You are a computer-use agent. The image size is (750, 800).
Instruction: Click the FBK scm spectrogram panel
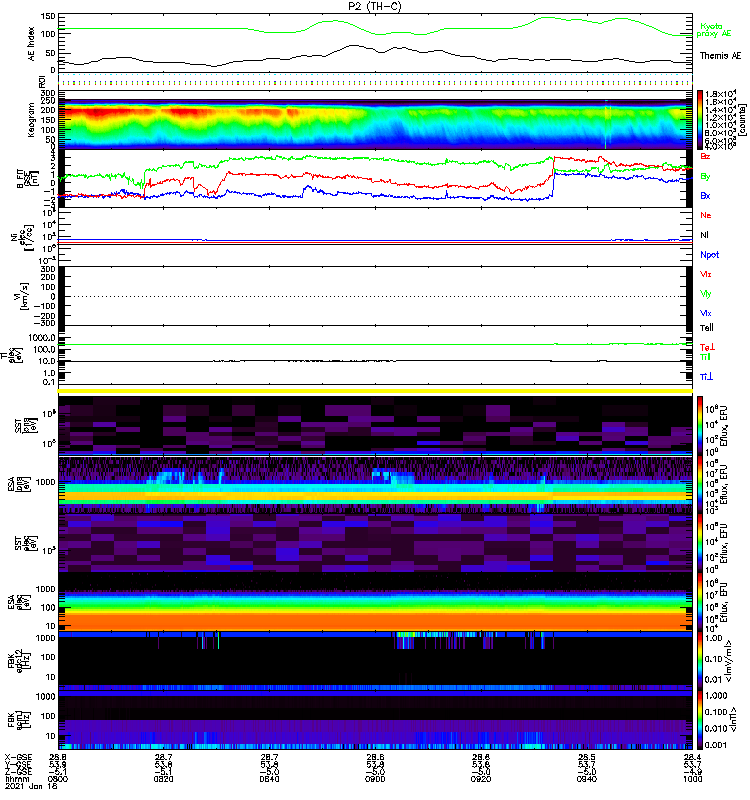click(x=376, y=719)
